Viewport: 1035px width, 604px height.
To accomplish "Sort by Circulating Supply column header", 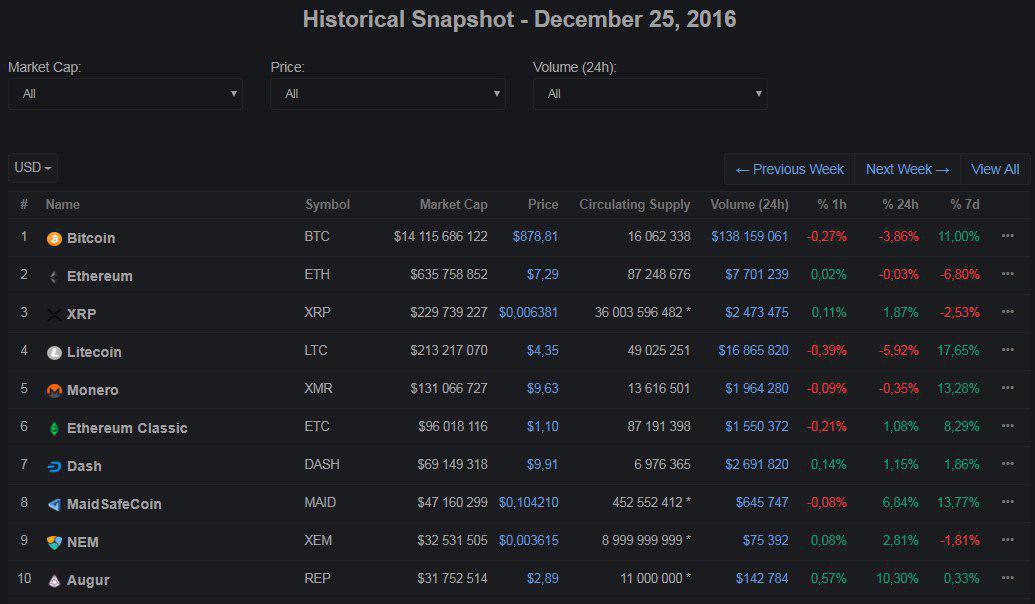I will (x=634, y=205).
